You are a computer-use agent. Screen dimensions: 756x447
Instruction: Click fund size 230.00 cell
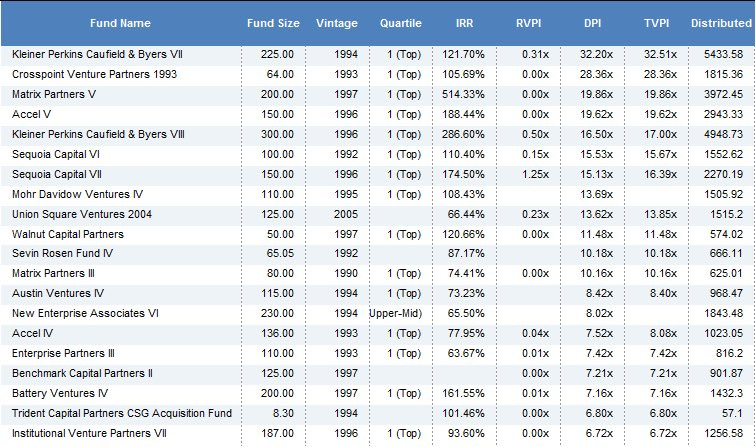277,314
